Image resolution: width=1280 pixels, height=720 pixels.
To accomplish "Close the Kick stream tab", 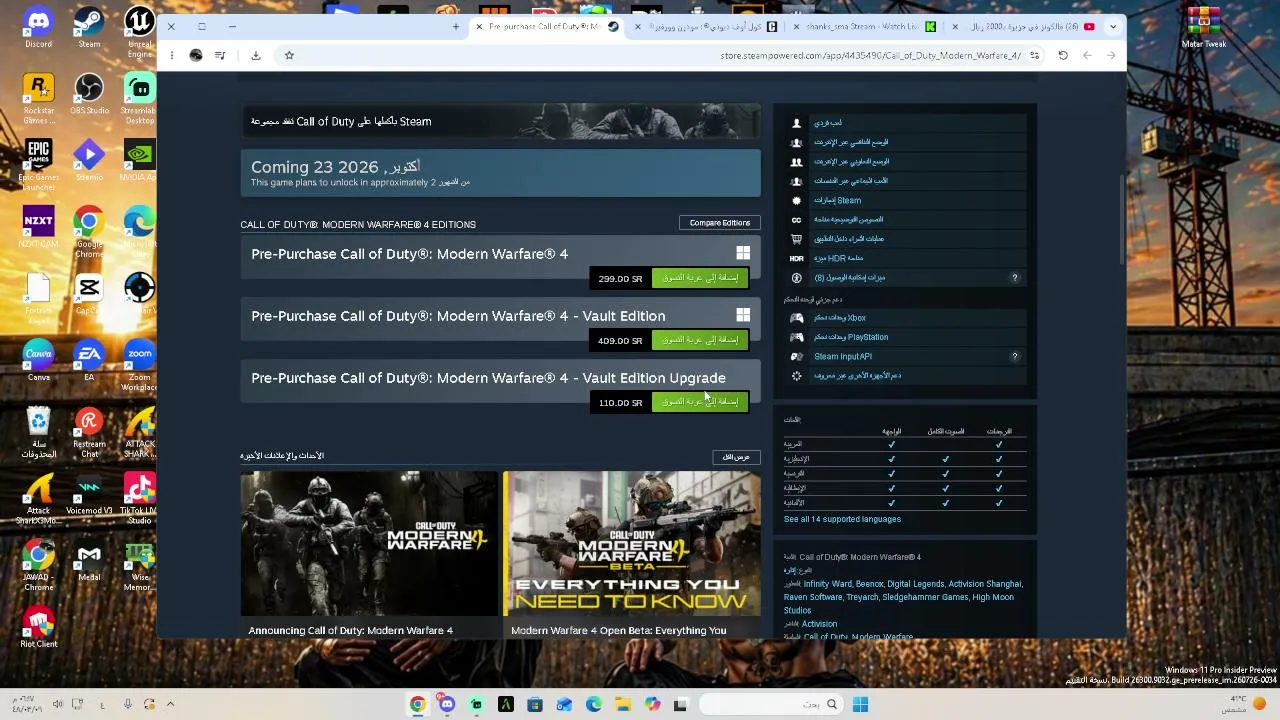I will (x=797, y=27).
